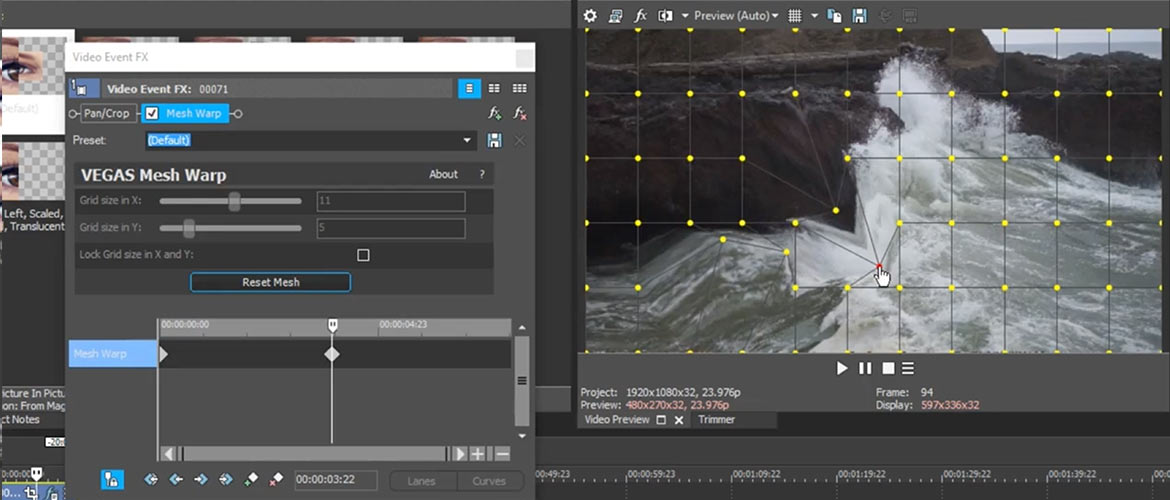Toggle Sync Cursor to media timeline
The image size is (1170, 500).
[112, 480]
